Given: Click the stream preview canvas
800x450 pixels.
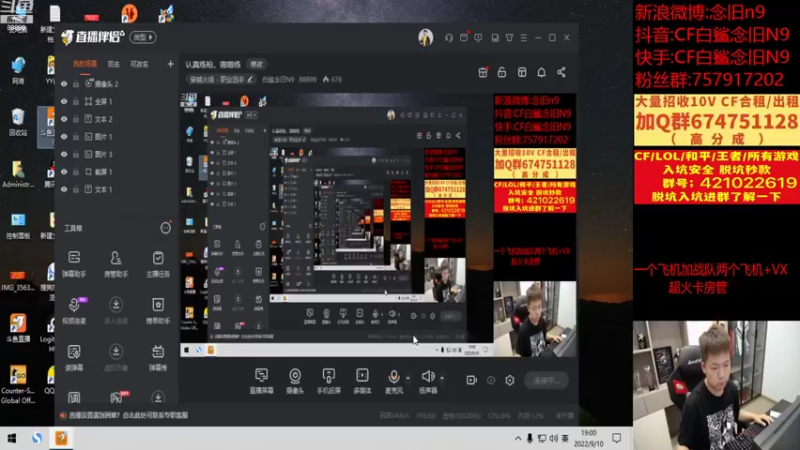Looking at the screenshot, I should [378, 224].
